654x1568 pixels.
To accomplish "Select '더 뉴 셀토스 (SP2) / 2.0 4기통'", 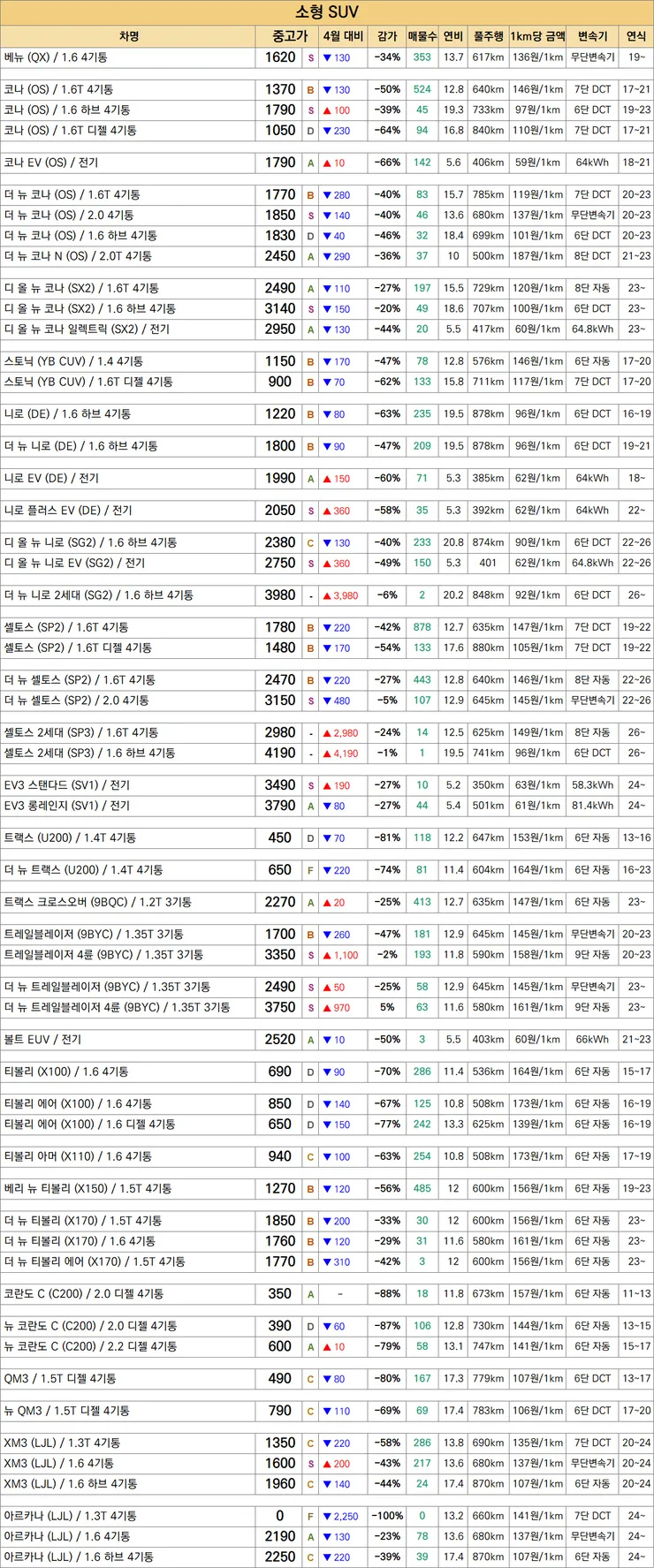I will [x=76, y=701].
